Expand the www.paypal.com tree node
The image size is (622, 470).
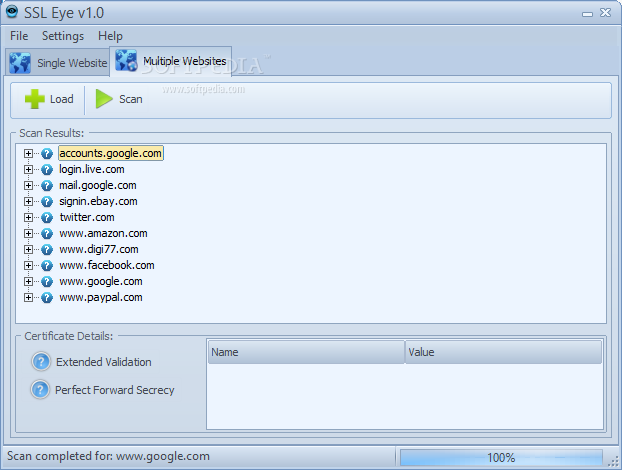pyautogui.click(x=28, y=297)
